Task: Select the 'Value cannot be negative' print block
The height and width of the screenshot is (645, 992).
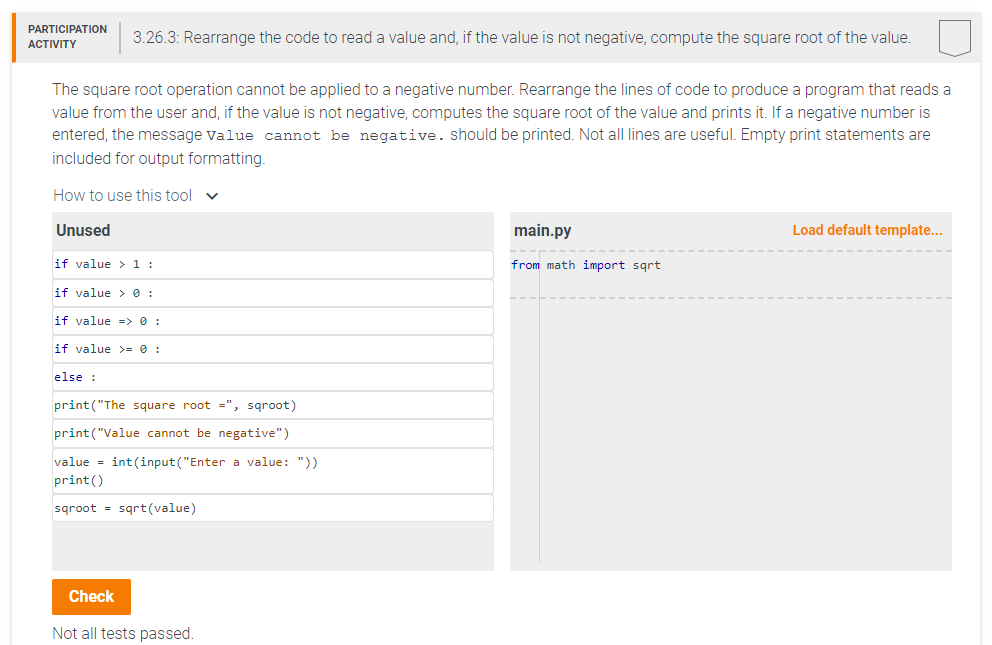Action: coord(272,433)
